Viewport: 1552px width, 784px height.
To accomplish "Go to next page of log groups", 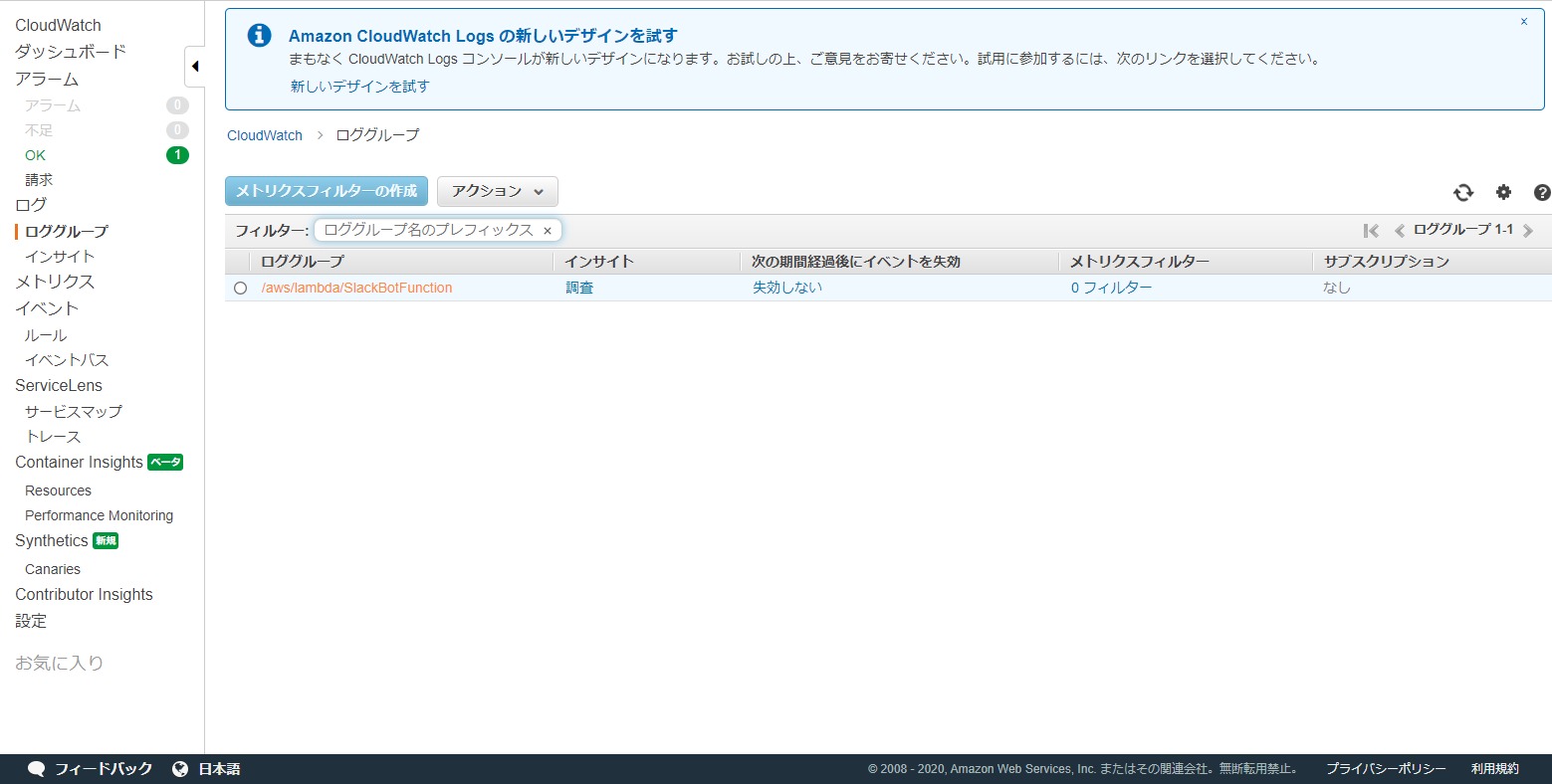I will point(1528,231).
